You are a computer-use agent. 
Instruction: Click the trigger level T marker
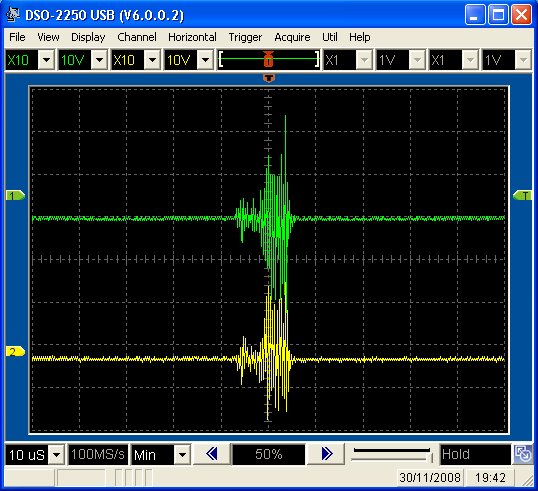(x=522, y=196)
